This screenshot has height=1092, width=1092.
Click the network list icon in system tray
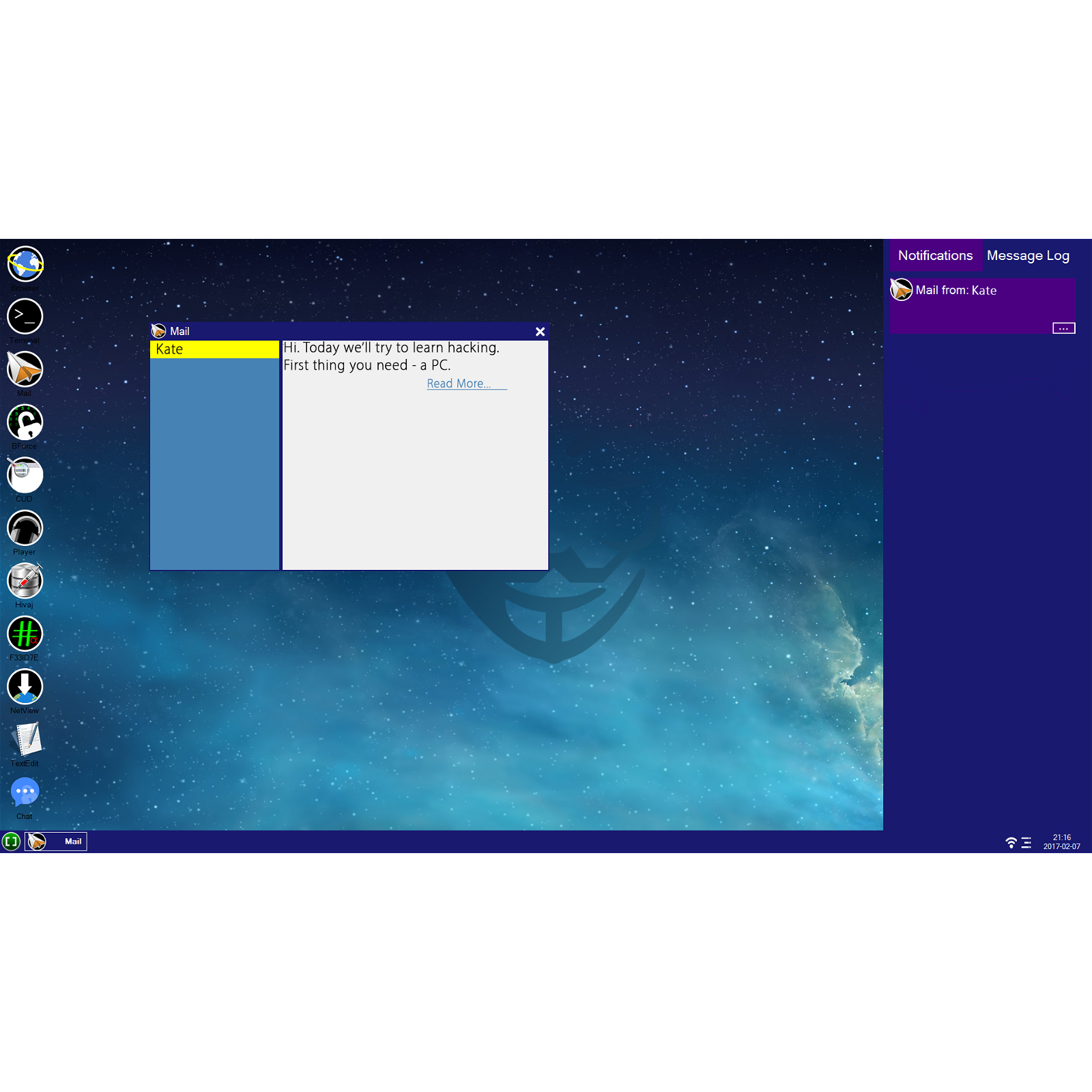tap(1026, 842)
